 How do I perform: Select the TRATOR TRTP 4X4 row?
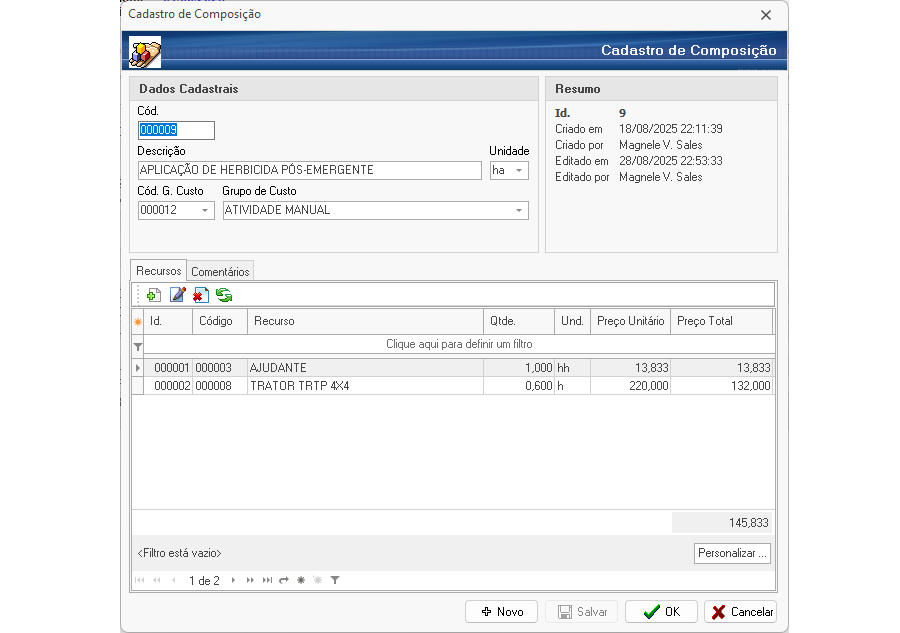[x=364, y=386]
